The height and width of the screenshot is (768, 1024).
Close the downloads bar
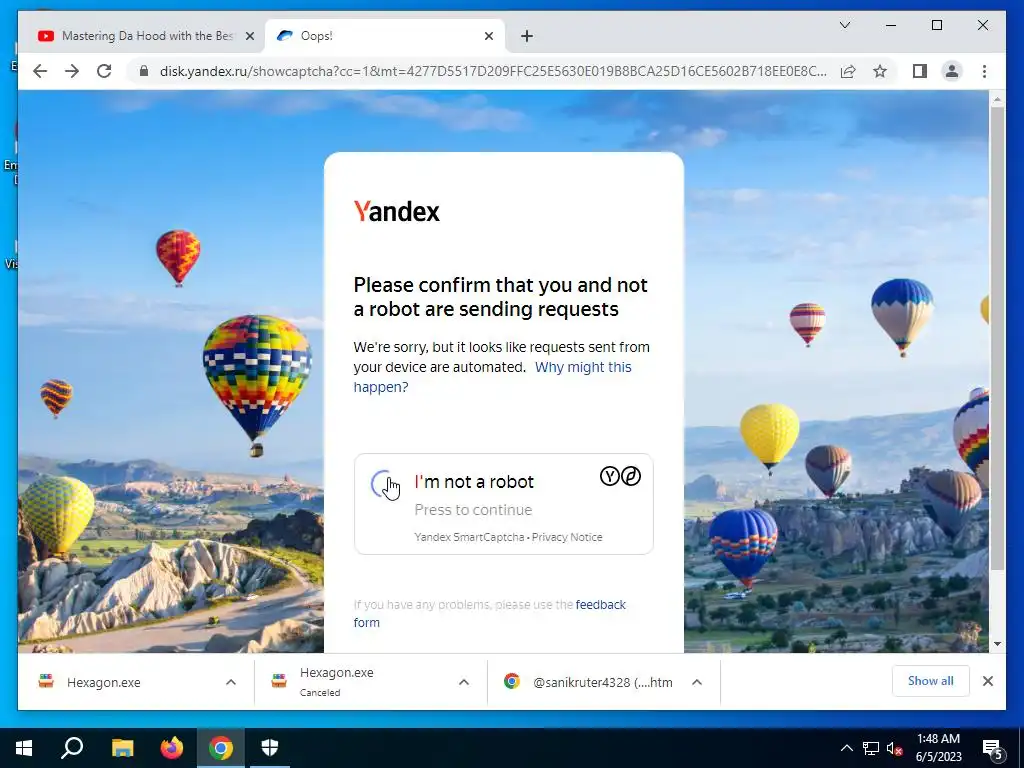[987, 681]
